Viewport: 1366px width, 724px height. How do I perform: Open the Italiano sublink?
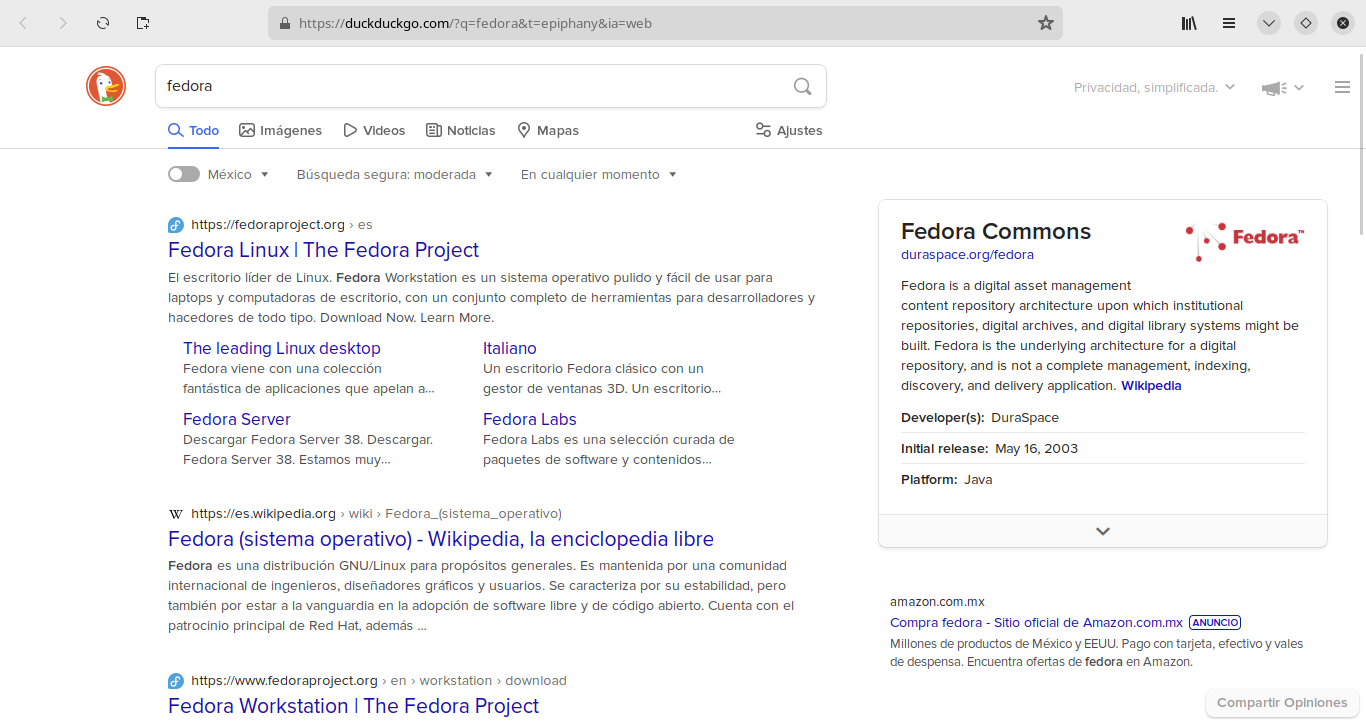tap(510, 348)
